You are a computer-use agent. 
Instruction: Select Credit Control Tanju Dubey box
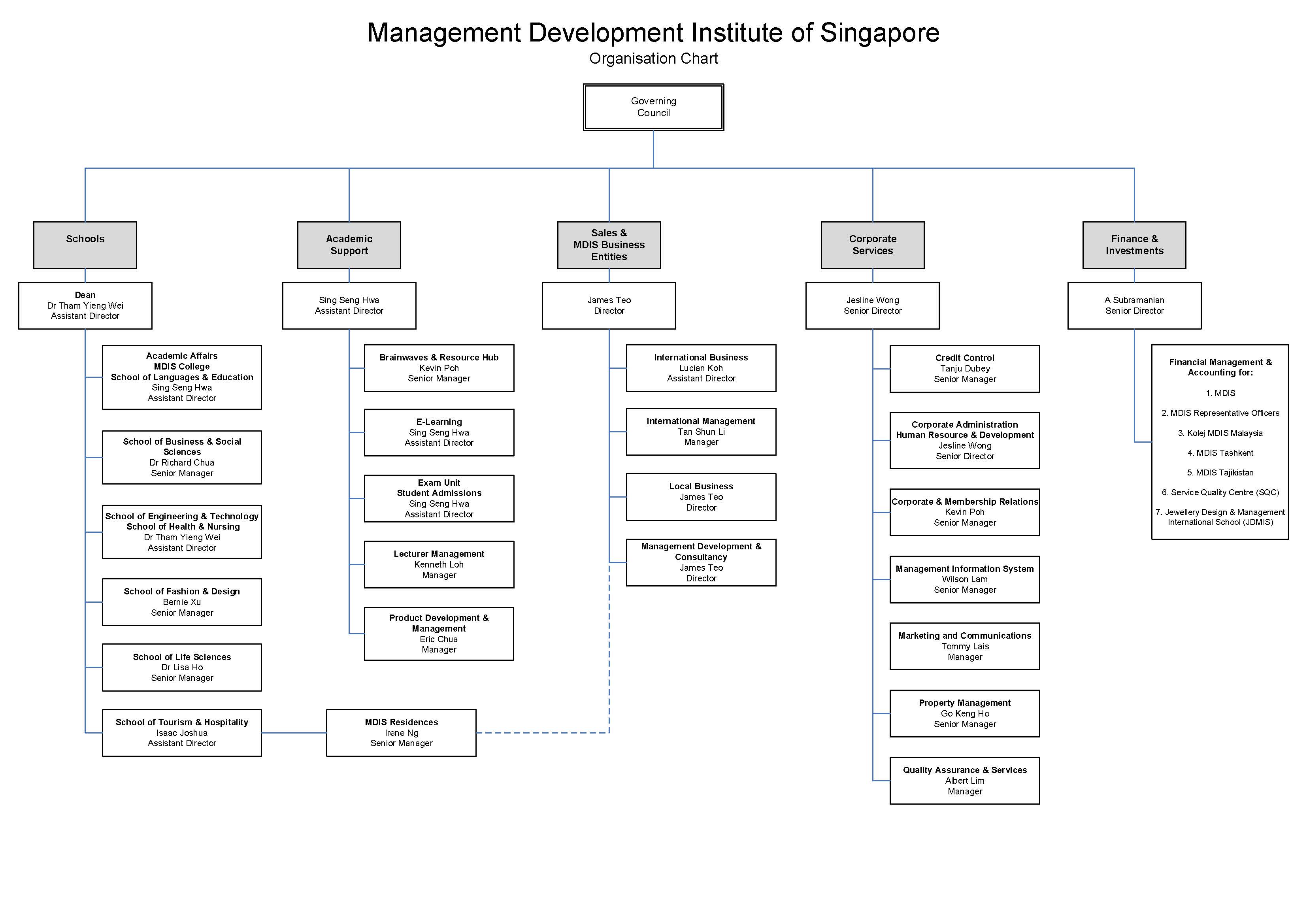pyautogui.click(x=965, y=368)
